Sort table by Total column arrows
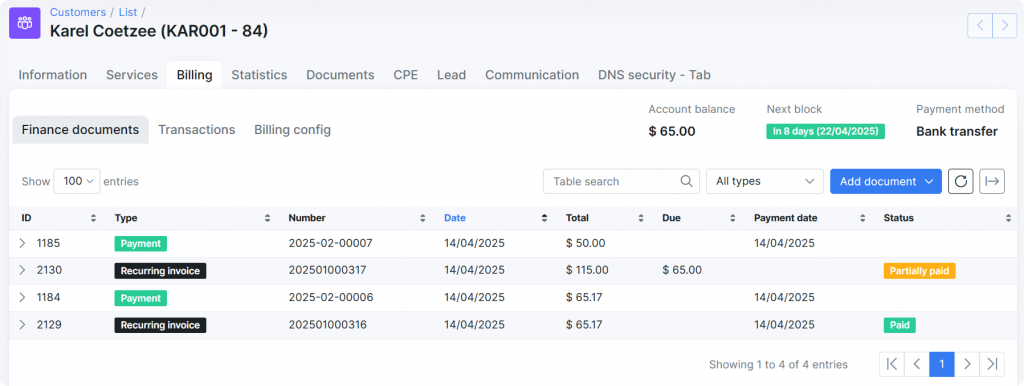 click(x=641, y=218)
